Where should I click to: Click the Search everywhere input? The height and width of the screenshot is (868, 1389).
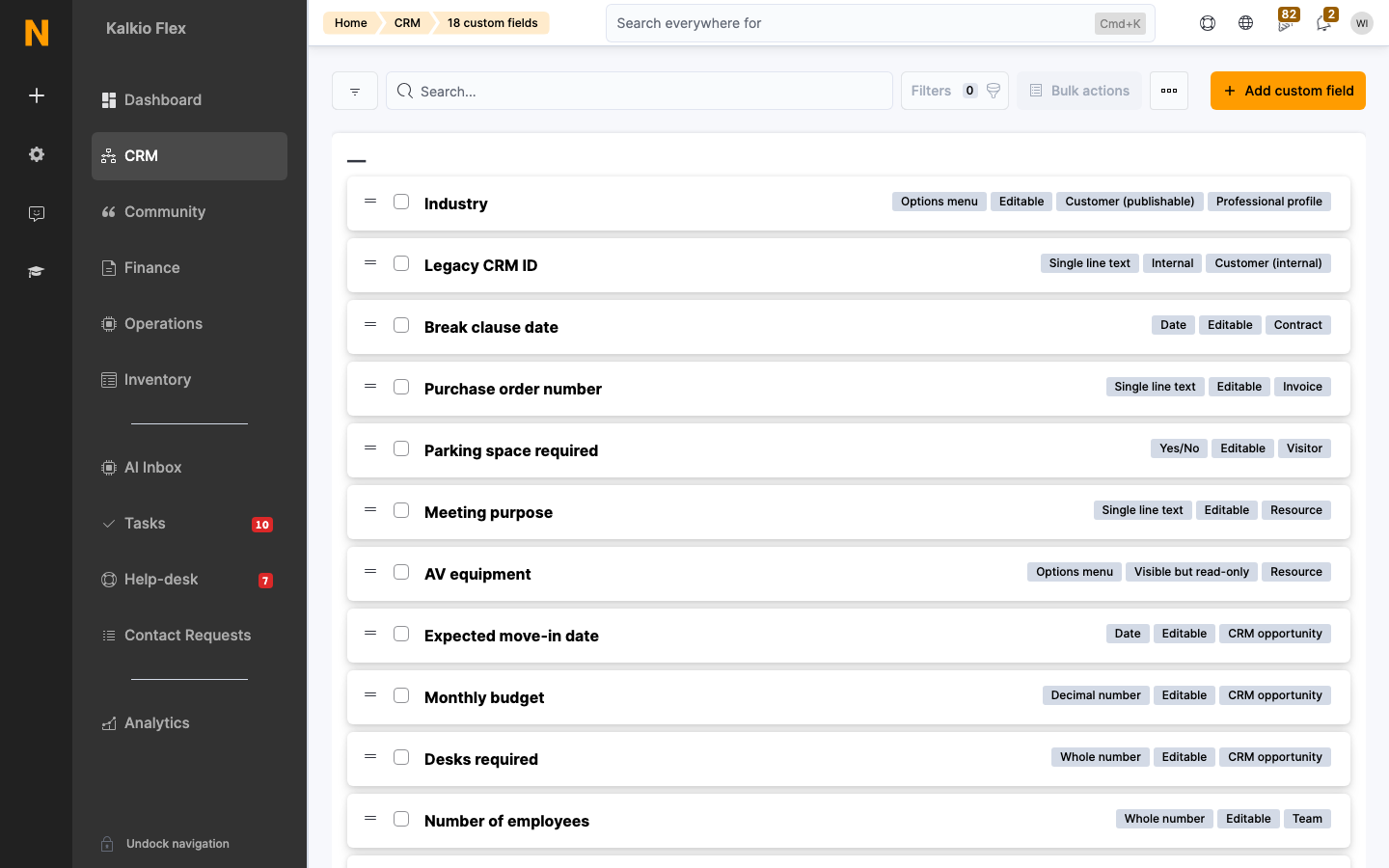[x=881, y=23]
